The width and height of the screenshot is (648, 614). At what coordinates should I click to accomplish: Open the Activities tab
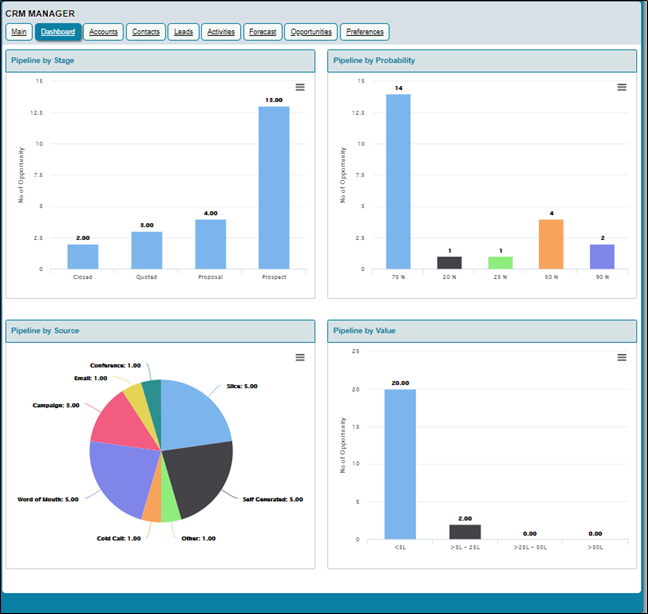221,32
